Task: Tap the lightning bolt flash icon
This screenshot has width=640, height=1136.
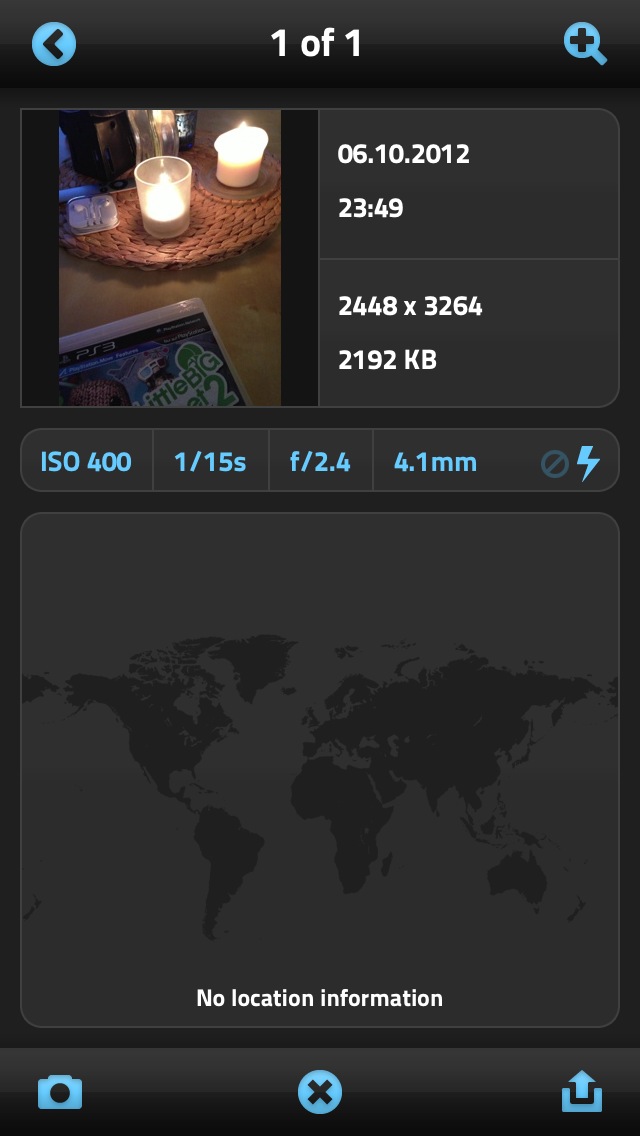Action: [589, 463]
